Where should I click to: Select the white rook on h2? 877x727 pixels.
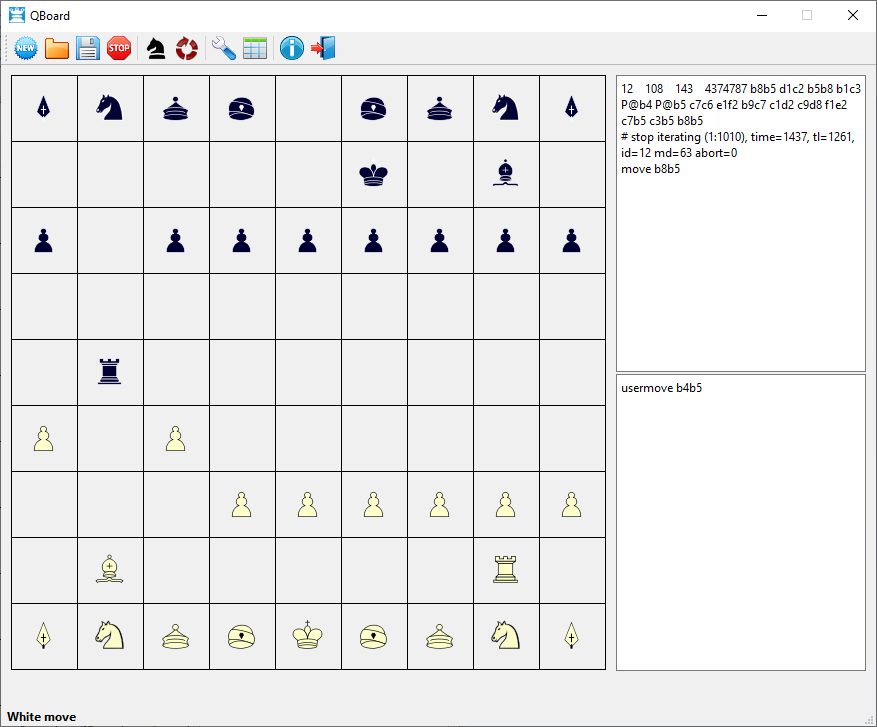click(506, 570)
